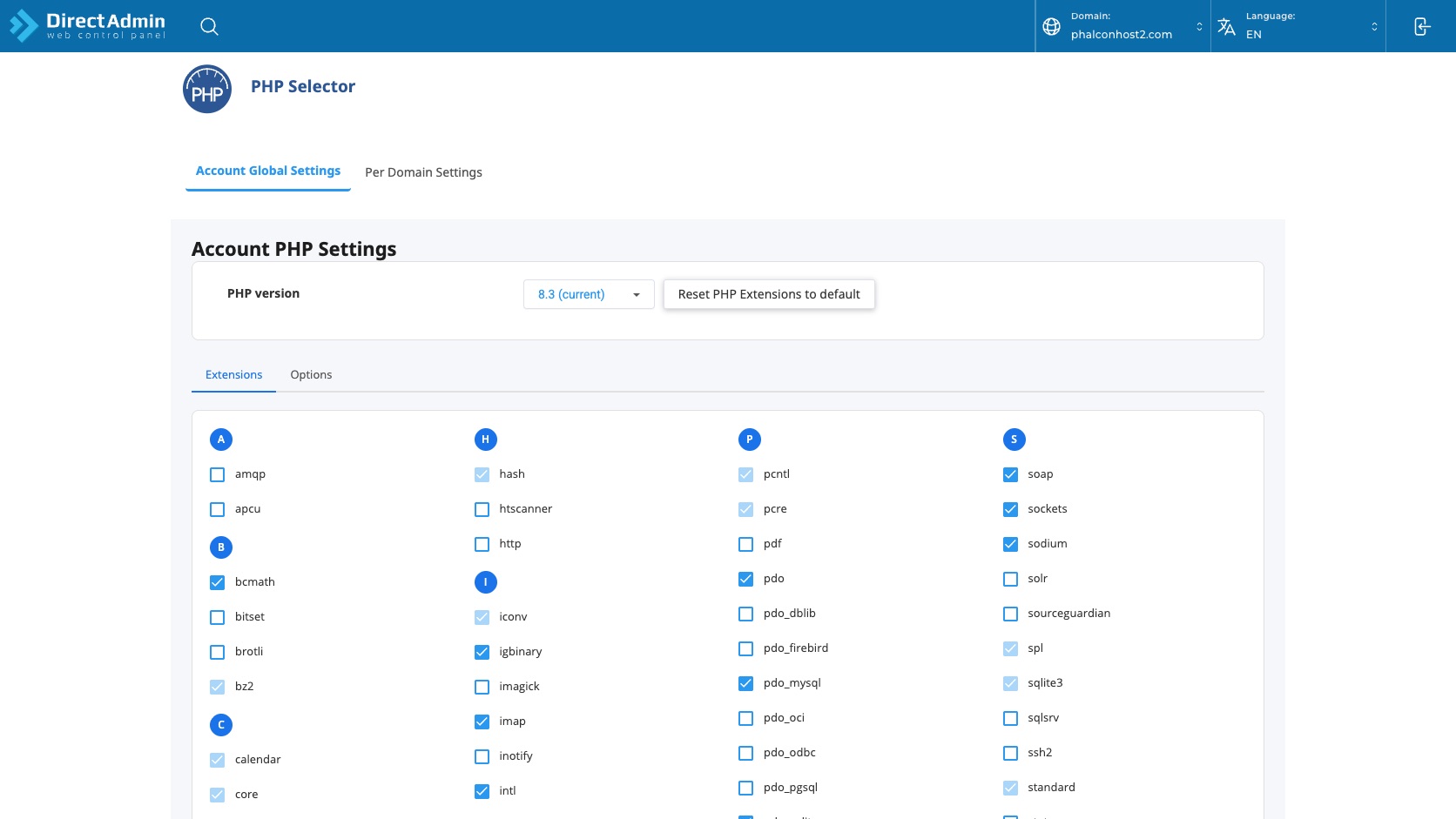The height and width of the screenshot is (819, 1456).
Task: Enable the pdo_firebird extension checkbox
Action: tap(746, 649)
